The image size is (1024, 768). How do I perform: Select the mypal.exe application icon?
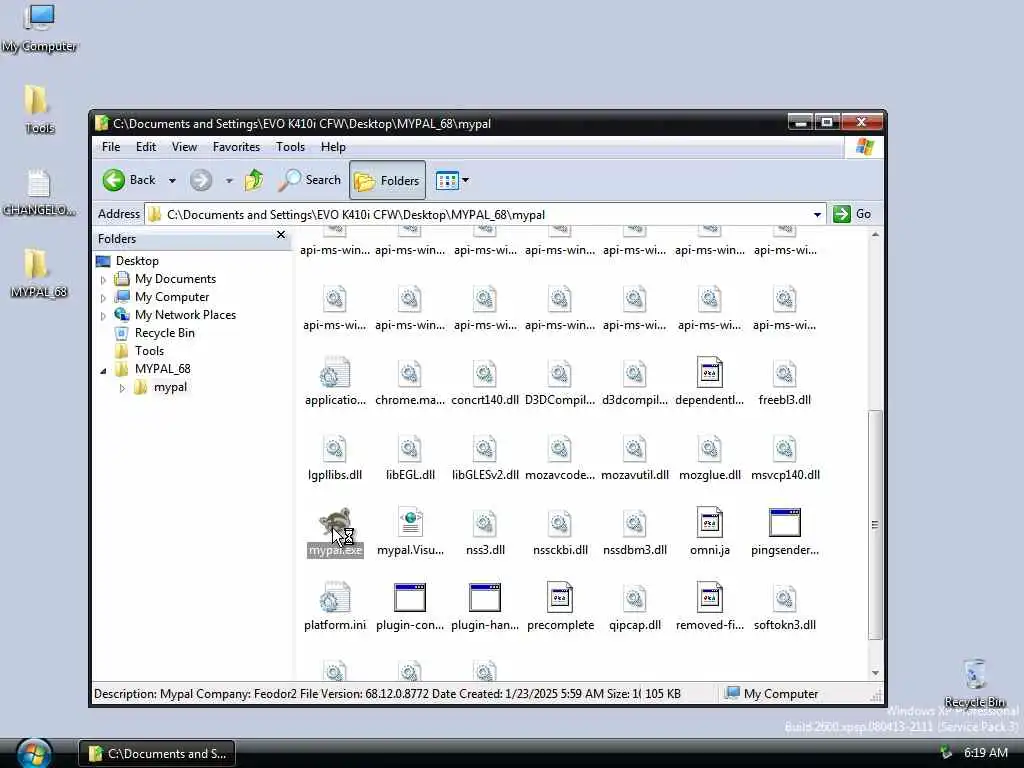pos(335,523)
